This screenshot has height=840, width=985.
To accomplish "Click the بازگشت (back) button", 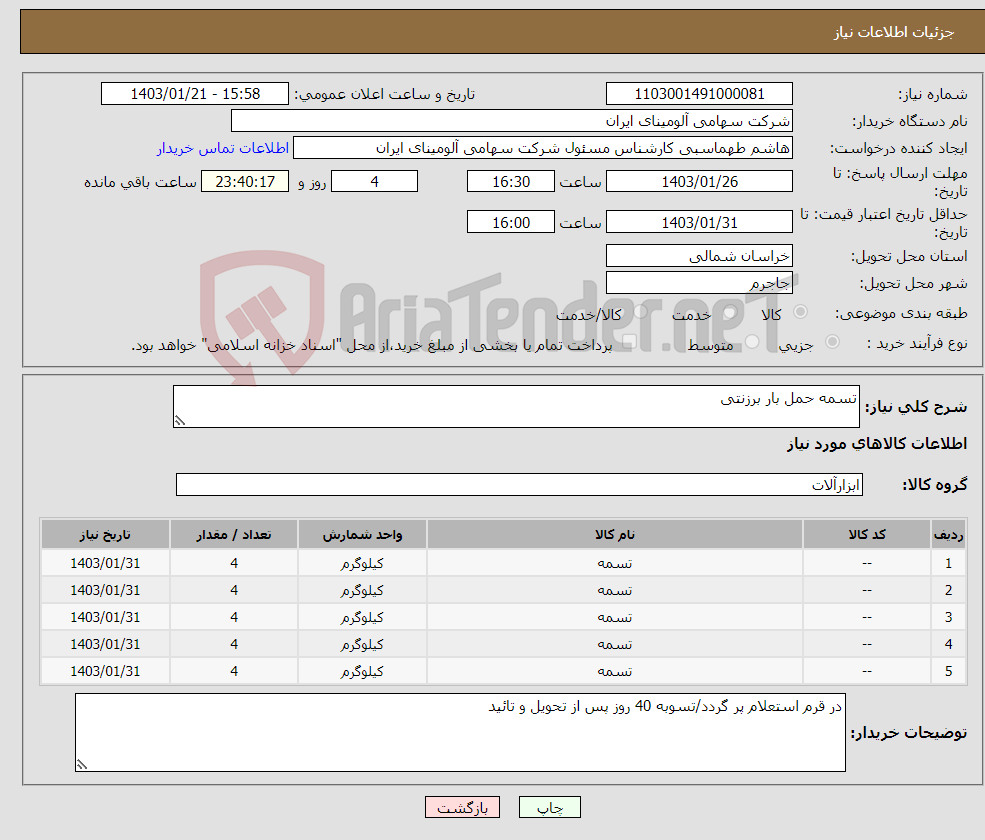I will pos(462,807).
